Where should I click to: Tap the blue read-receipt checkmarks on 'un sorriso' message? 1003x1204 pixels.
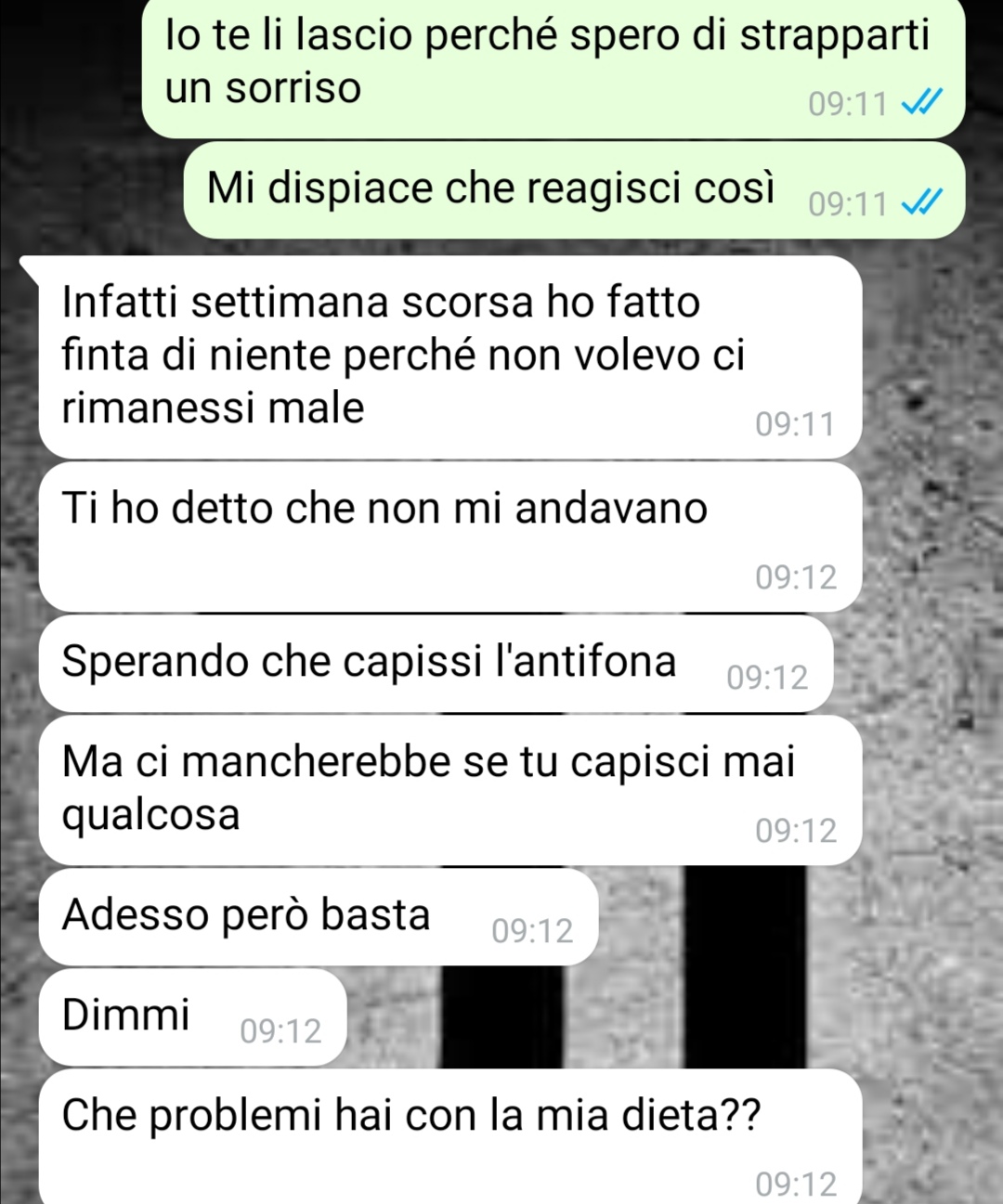[923, 102]
